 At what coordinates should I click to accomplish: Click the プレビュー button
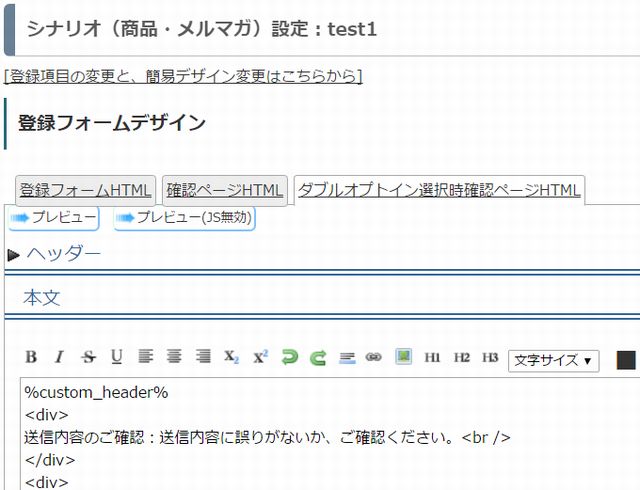click(54, 218)
